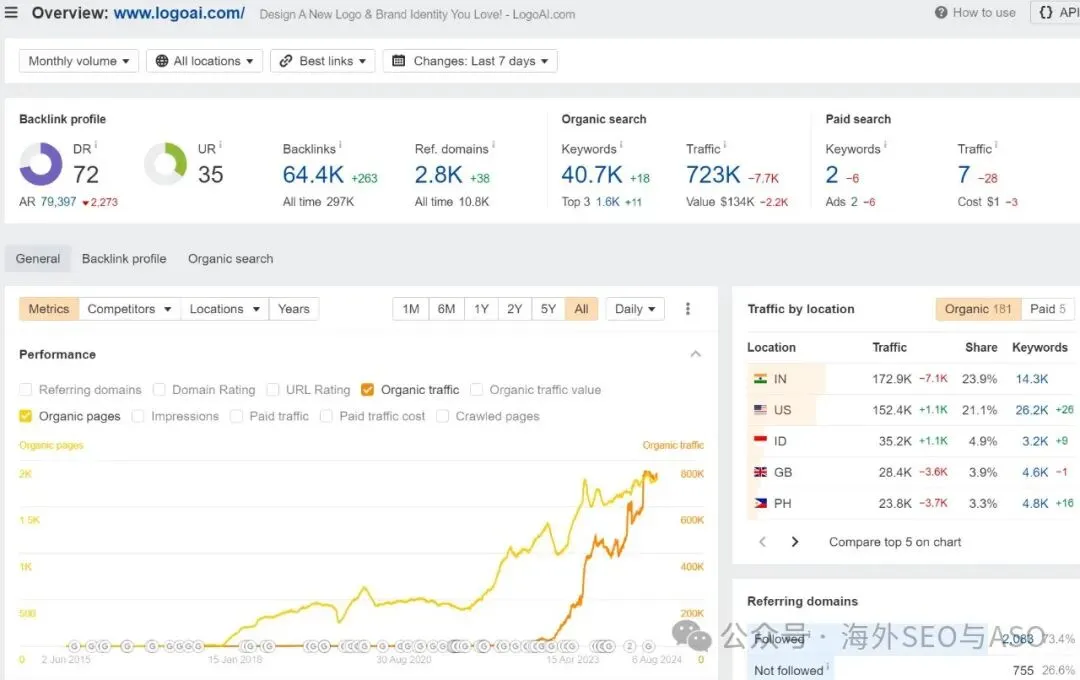This screenshot has height=680, width=1080.
Task: Enable the Referring domains checkbox
Action: [25, 390]
